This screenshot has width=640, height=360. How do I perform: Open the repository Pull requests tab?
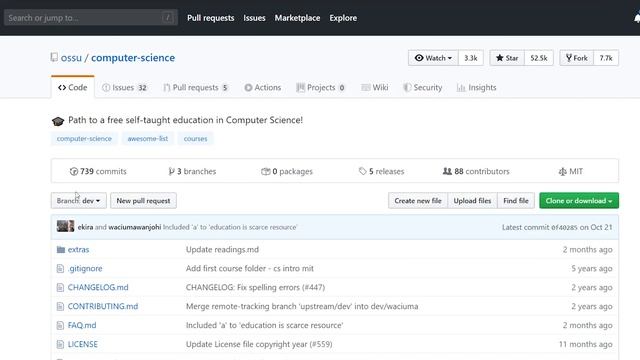coord(196,87)
